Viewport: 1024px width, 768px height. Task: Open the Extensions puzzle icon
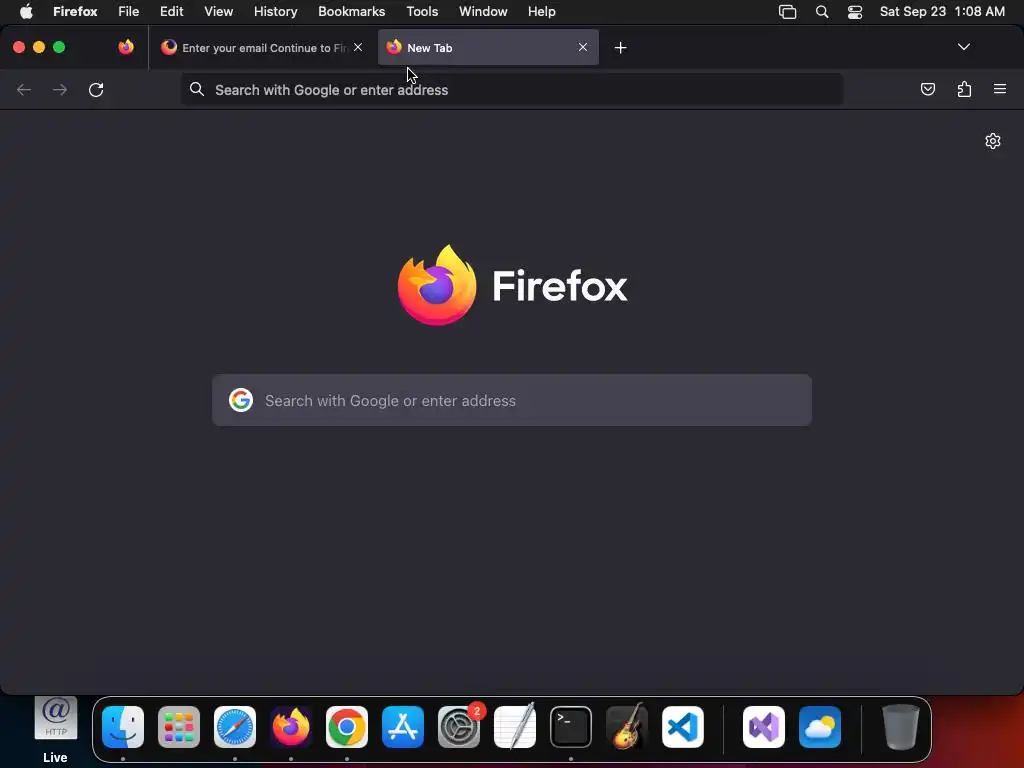click(964, 89)
